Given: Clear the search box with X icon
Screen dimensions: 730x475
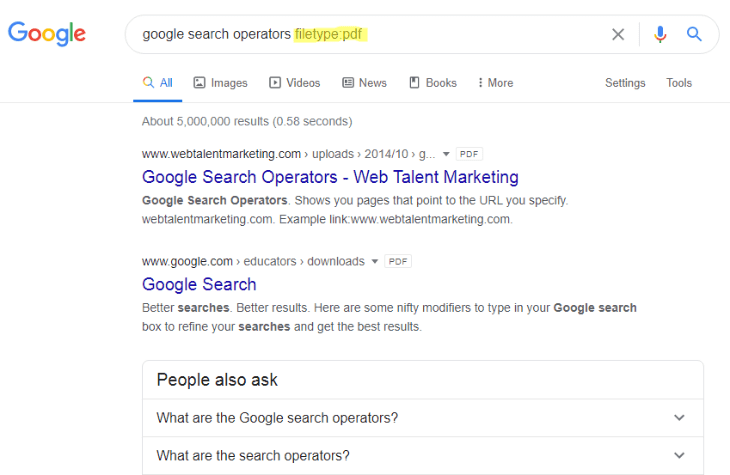Looking at the screenshot, I should [x=618, y=34].
